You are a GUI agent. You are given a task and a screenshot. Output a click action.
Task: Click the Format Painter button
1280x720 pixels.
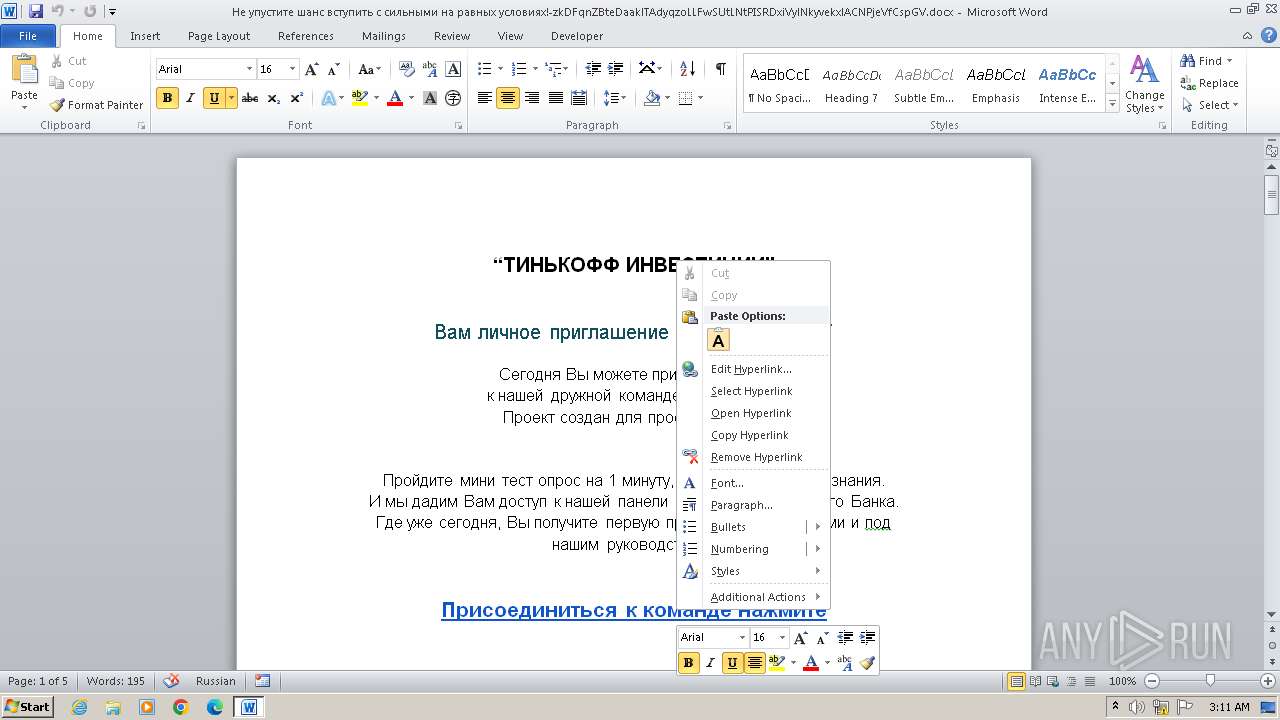(97, 105)
